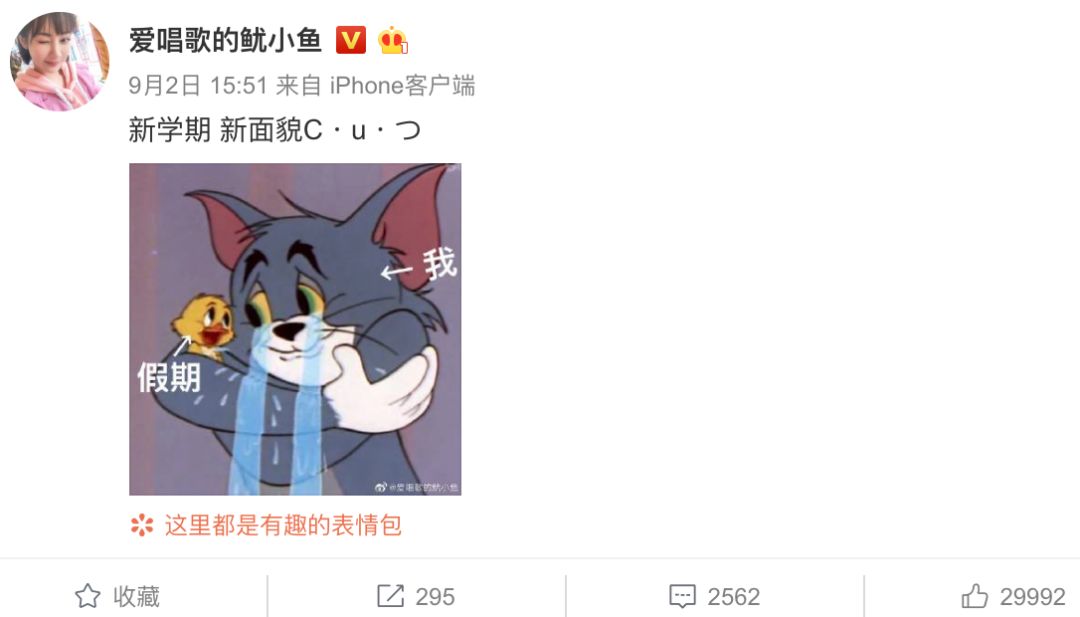The width and height of the screenshot is (1080, 617).
Task: Click the iPhone客户端 source link
Action: point(402,86)
